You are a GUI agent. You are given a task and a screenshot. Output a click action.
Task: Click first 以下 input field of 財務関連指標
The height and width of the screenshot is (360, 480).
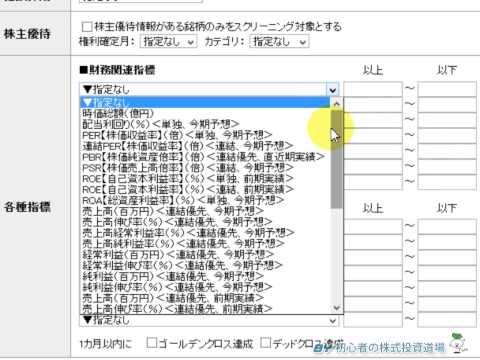point(447,90)
